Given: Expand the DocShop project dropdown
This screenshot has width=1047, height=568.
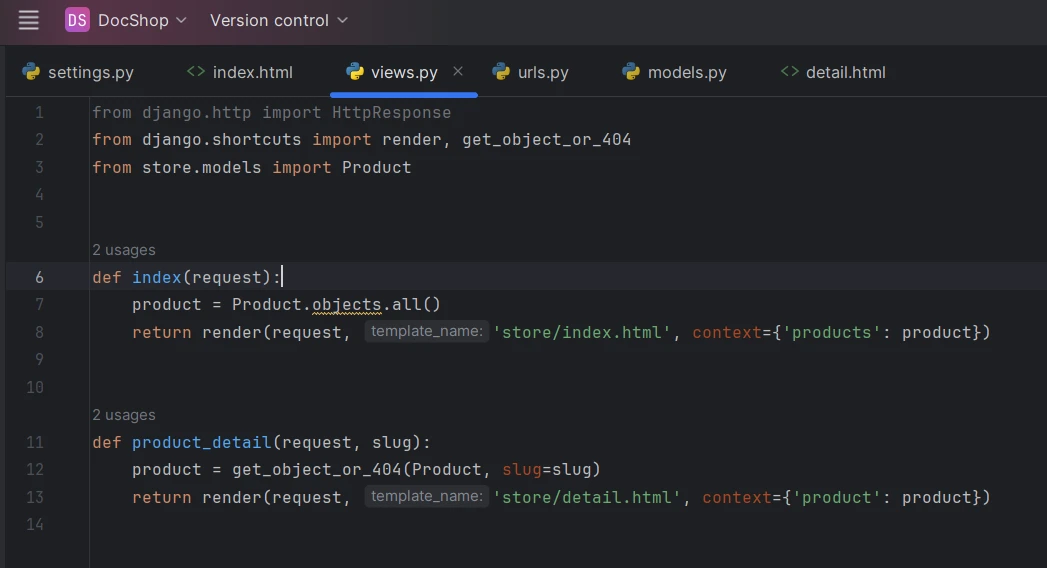Looking at the screenshot, I should tap(141, 20).
